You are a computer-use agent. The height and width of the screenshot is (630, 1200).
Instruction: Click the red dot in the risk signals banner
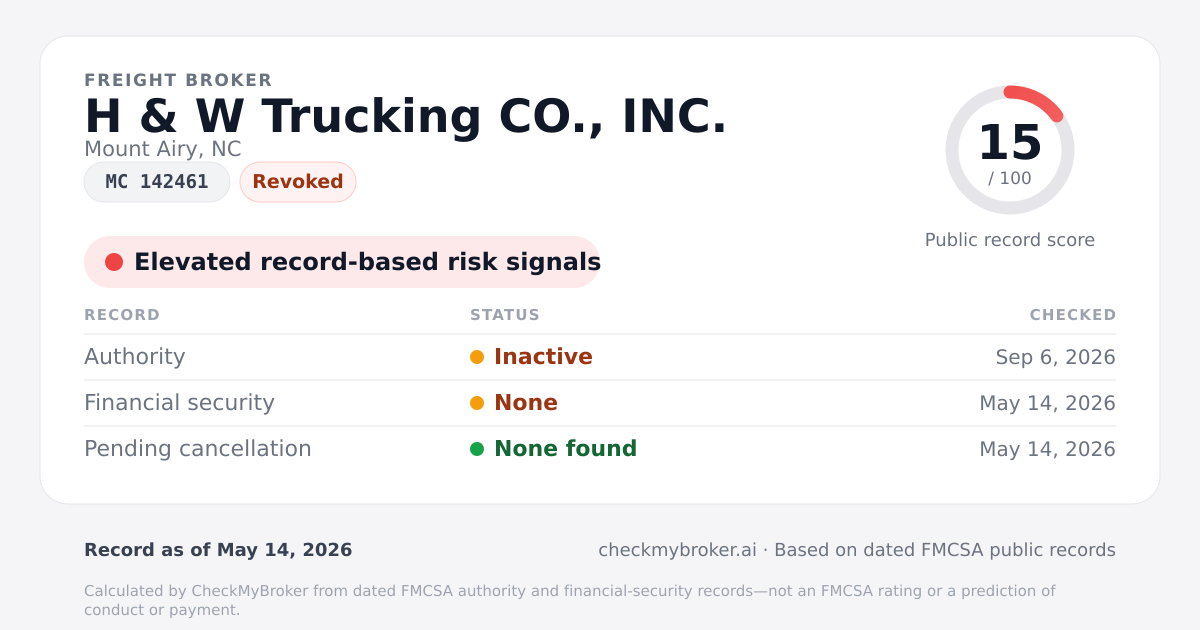(114, 262)
